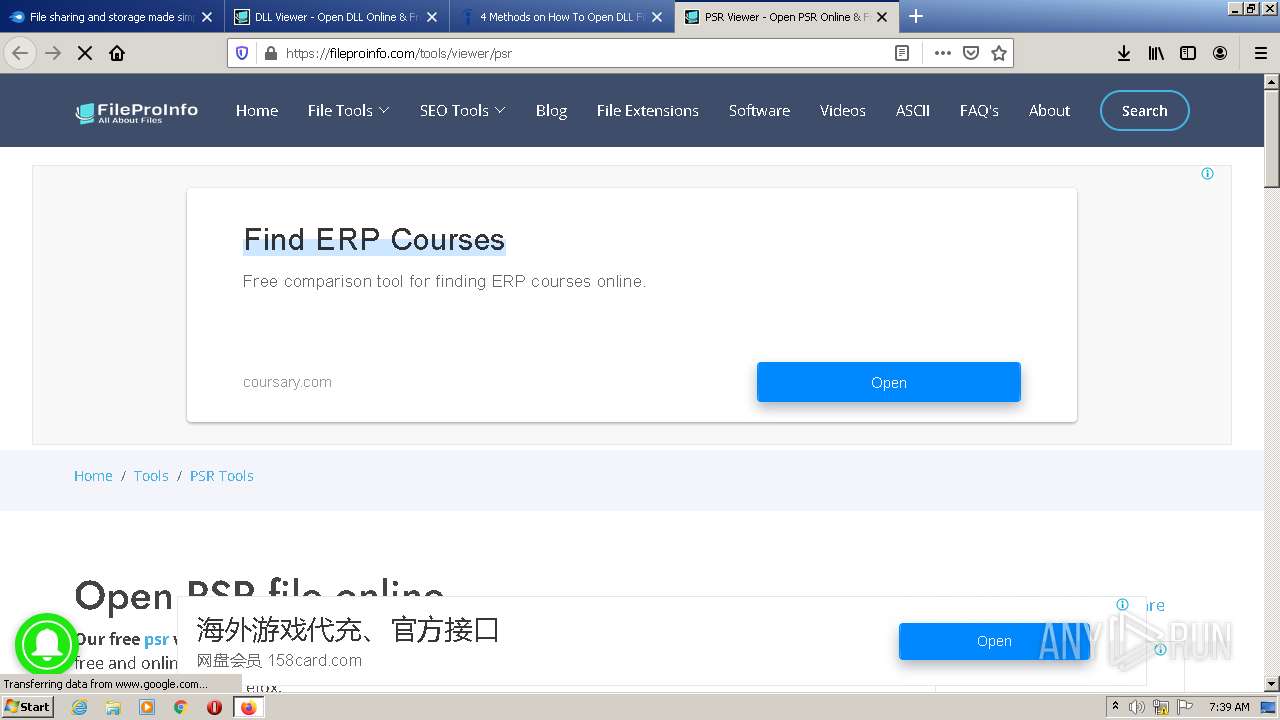Click the Windows Start button
Screen dimensions: 1280x720
point(27,707)
